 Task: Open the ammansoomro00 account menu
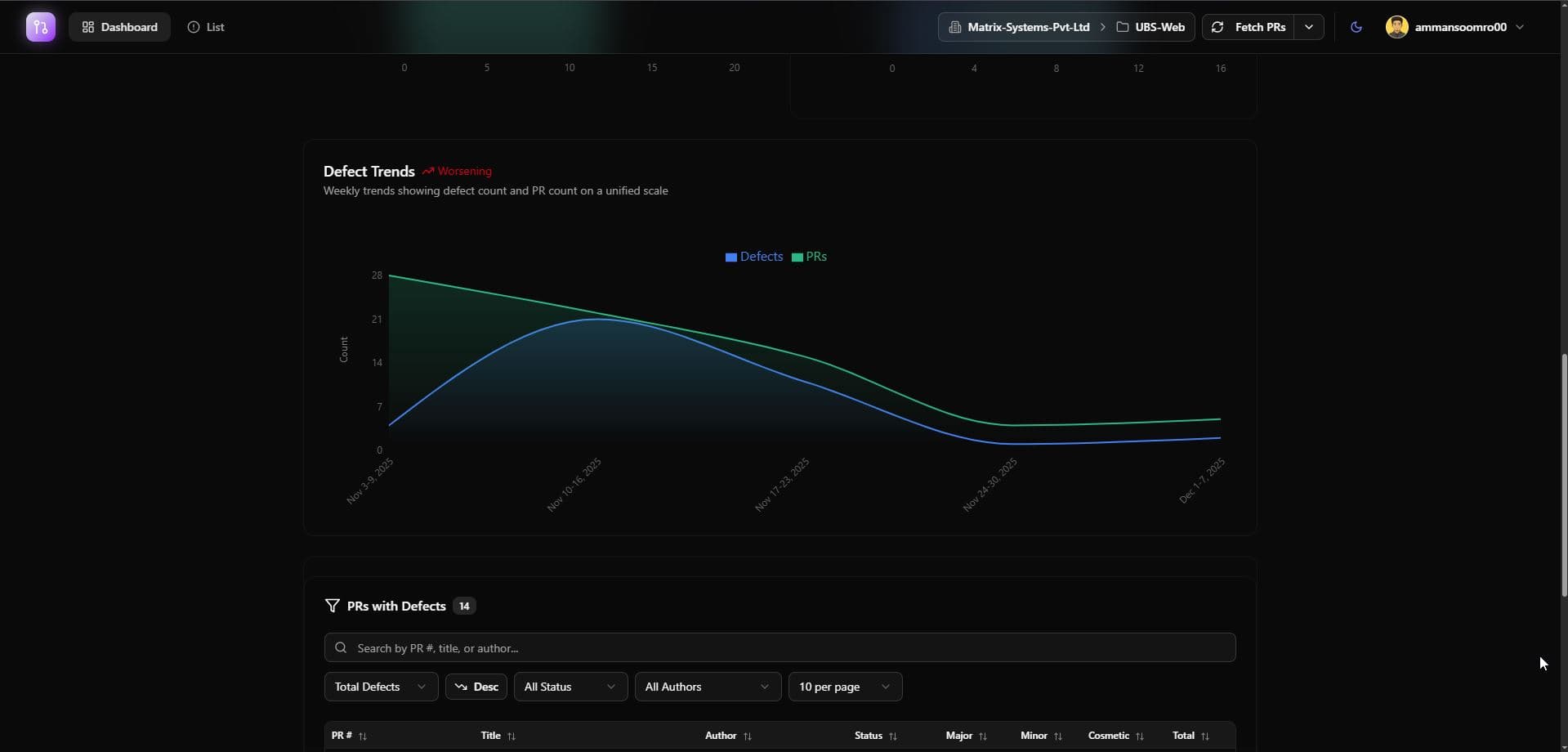click(1455, 27)
